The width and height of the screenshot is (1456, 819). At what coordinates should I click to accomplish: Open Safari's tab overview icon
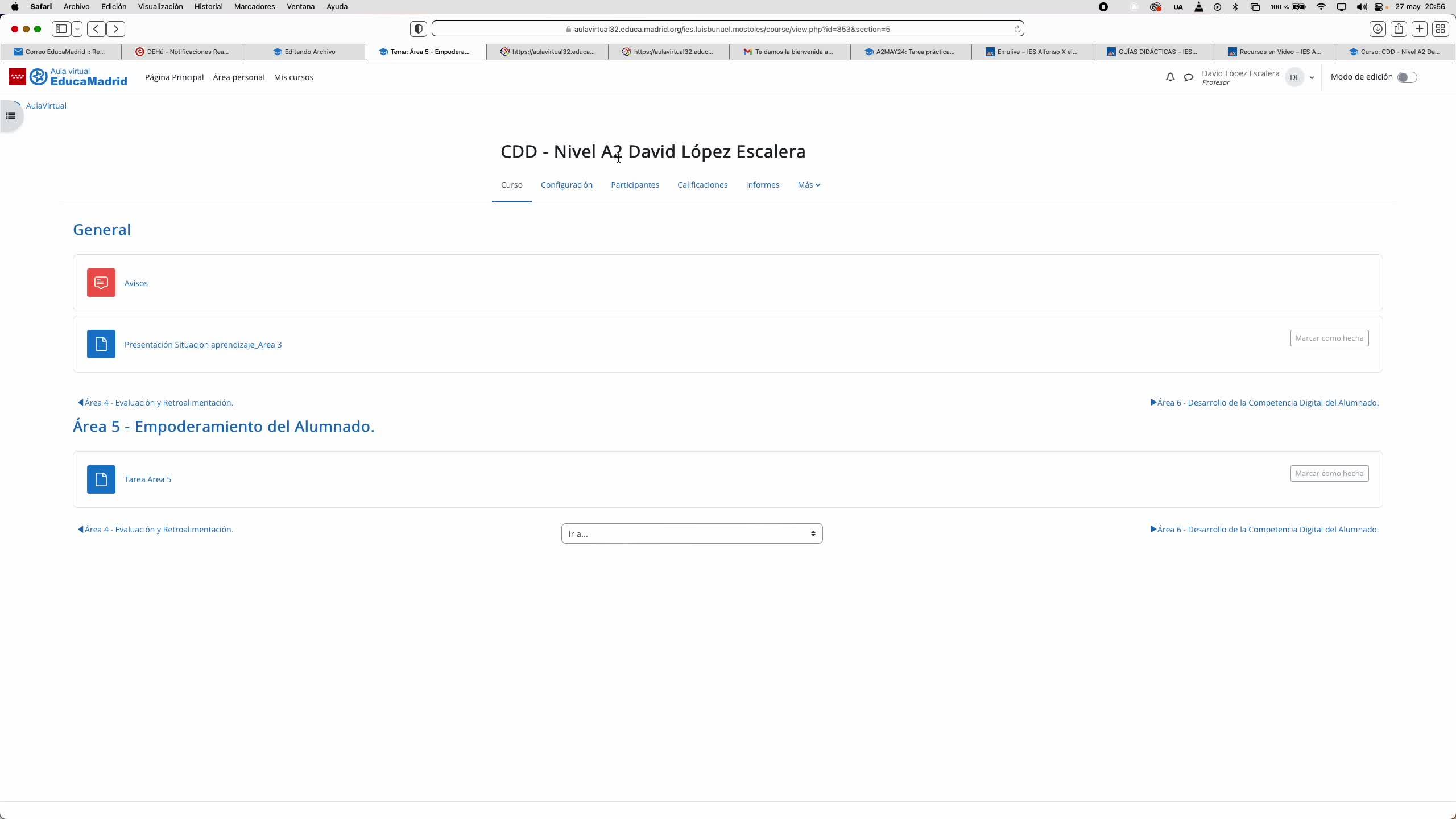[x=1441, y=29]
